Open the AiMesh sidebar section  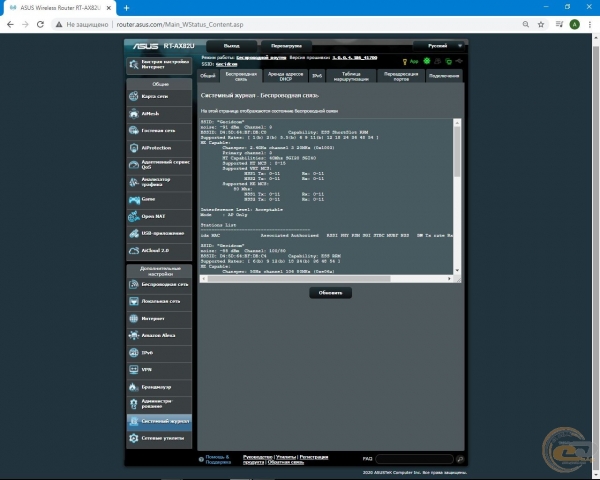[159, 114]
